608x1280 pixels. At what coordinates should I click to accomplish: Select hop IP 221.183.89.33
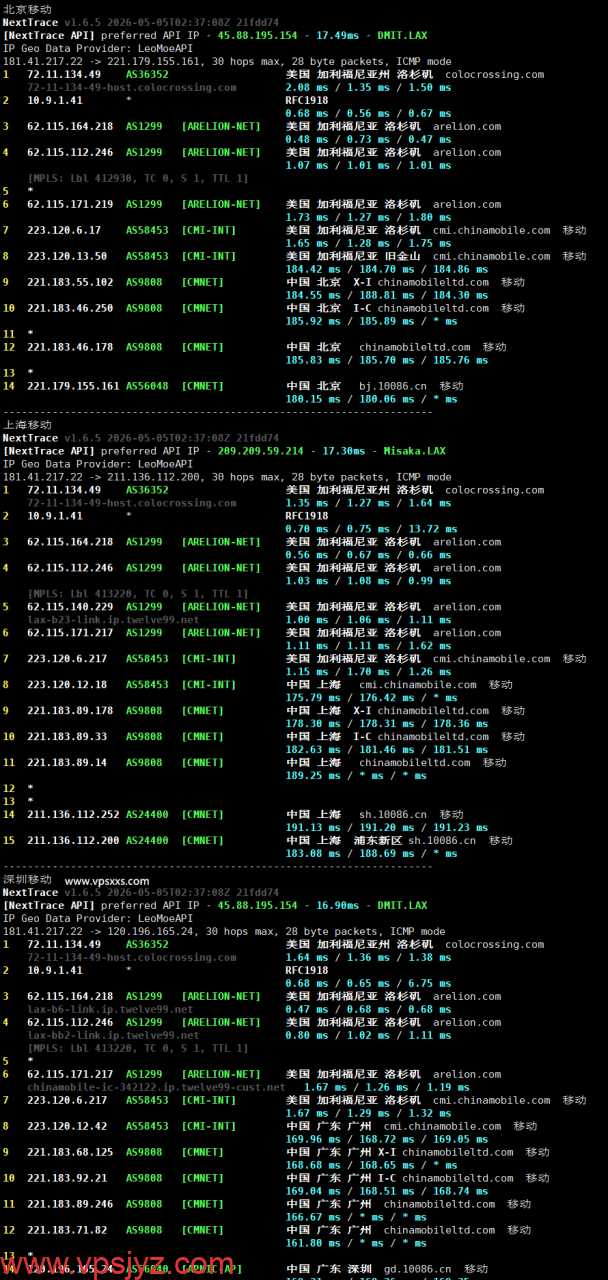click(67, 737)
